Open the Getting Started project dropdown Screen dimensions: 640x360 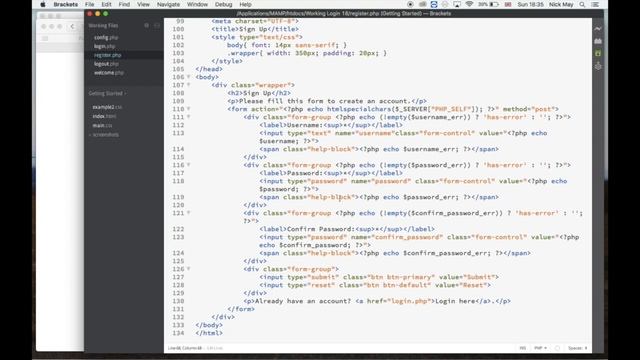(x=107, y=93)
